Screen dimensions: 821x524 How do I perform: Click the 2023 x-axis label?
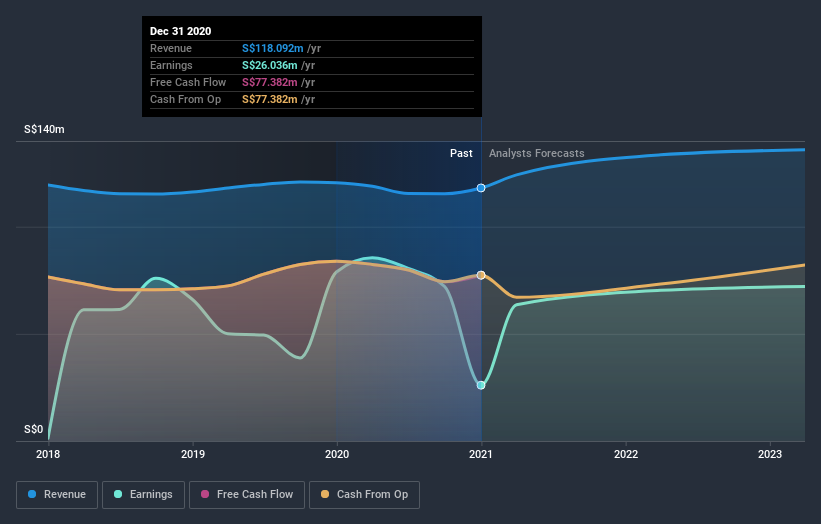point(770,454)
